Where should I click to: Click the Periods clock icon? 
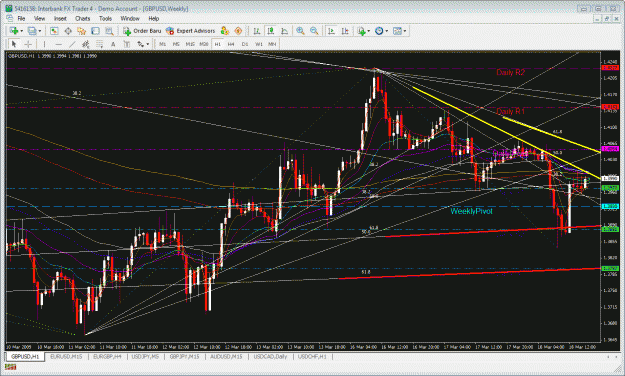click(x=379, y=31)
